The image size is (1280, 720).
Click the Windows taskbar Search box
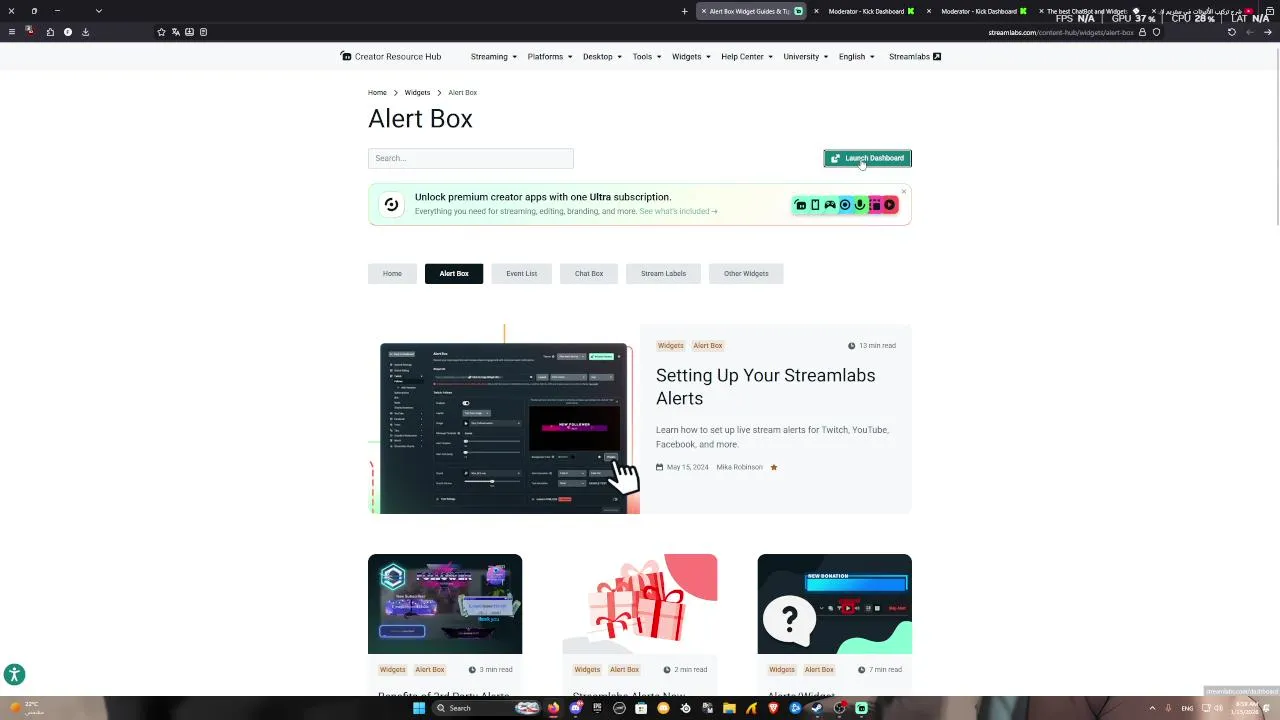pyautogui.click(x=487, y=708)
